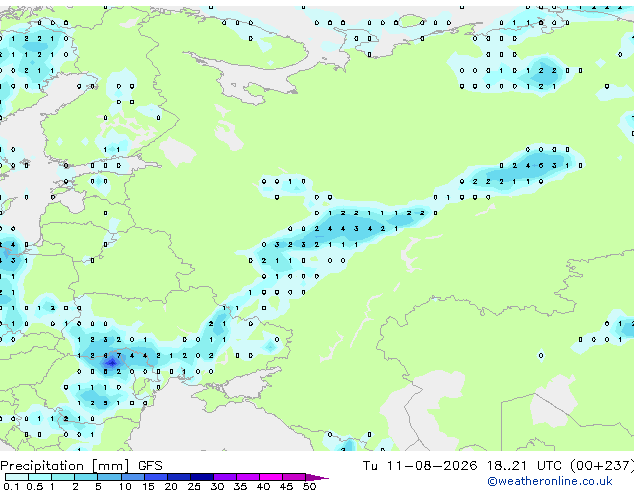Click the 35 to 40 mm legend swatch
This screenshot has height=490, width=634.
pos(248,477)
